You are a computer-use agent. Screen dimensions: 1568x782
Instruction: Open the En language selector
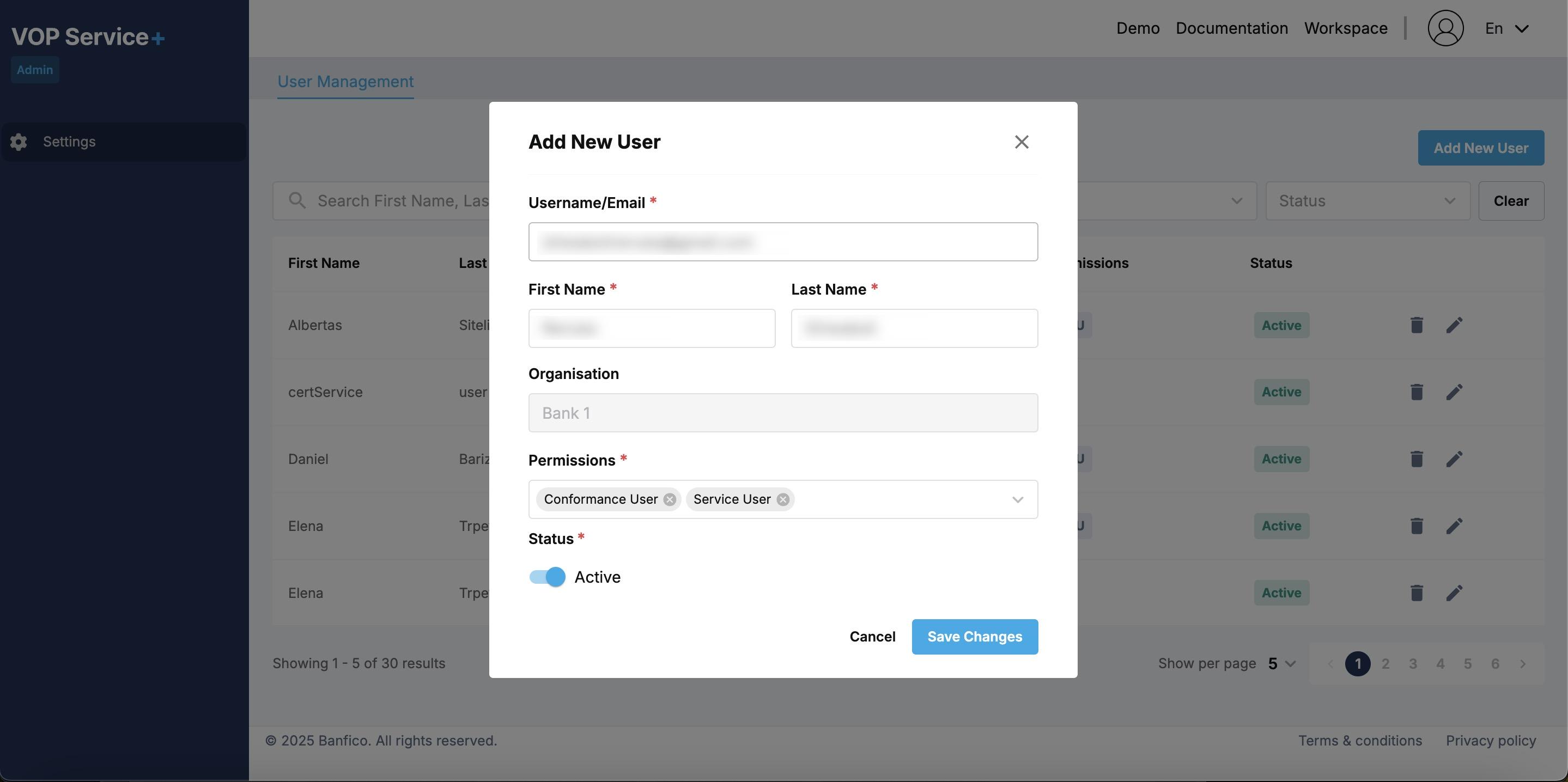[x=1506, y=29]
